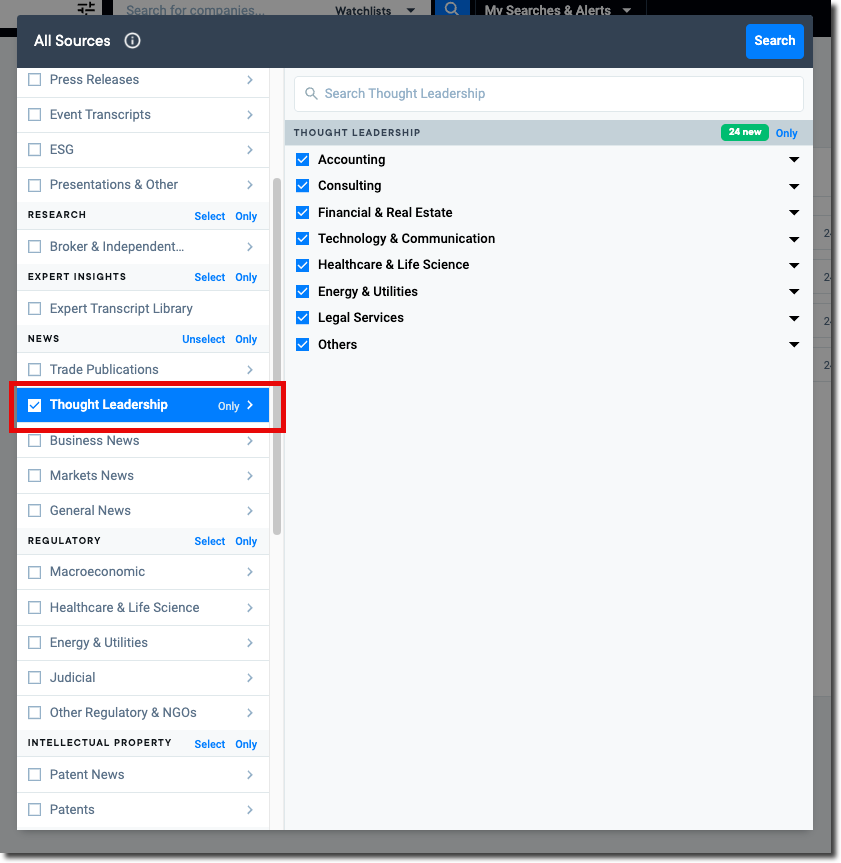Click the filter sliders icon at top left

(x=87, y=9)
